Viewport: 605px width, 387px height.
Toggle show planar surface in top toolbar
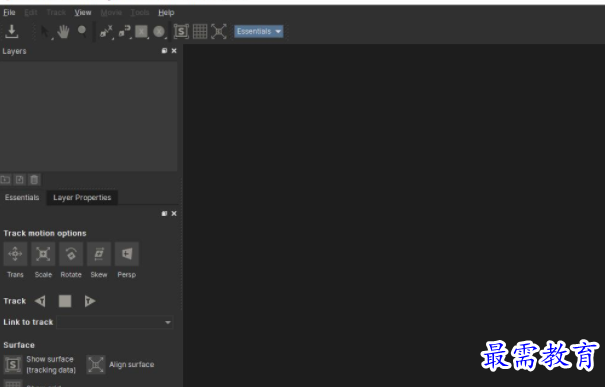181,31
